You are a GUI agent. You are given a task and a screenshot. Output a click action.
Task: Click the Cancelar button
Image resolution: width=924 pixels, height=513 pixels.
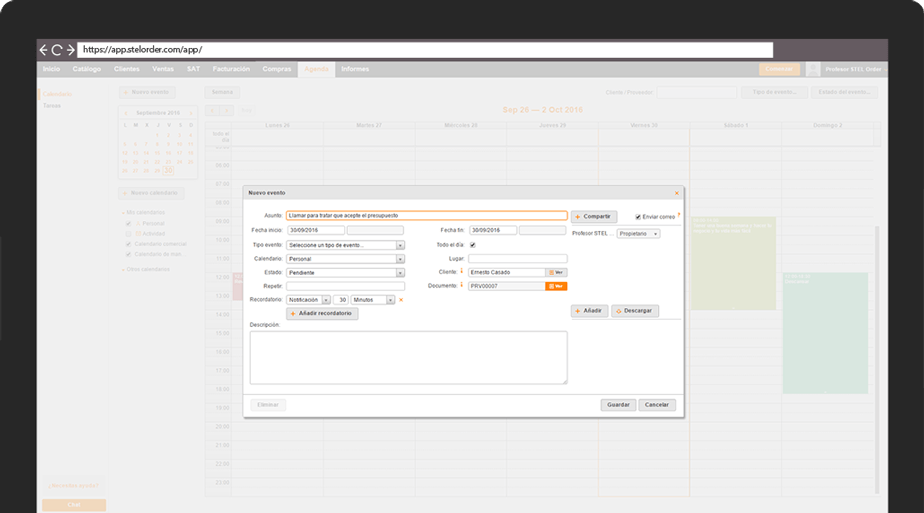pyautogui.click(x=657, y=405)
